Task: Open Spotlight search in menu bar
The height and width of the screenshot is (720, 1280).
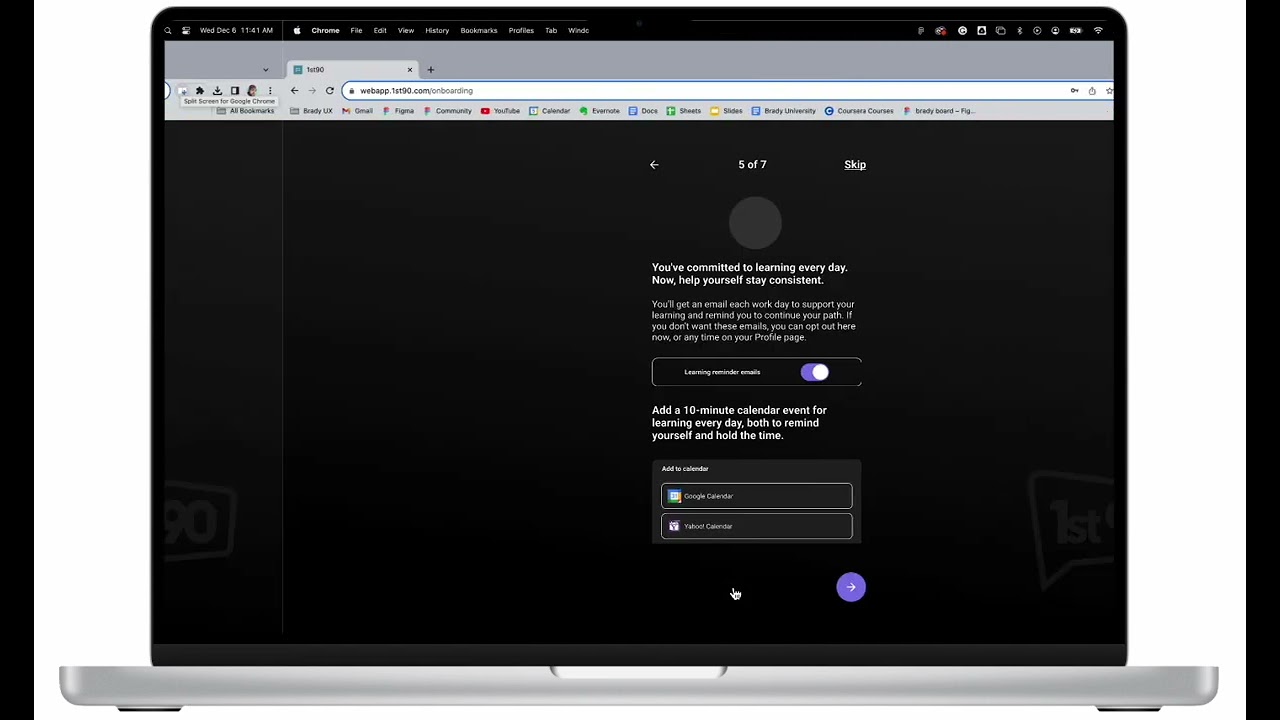Action: 168,31
